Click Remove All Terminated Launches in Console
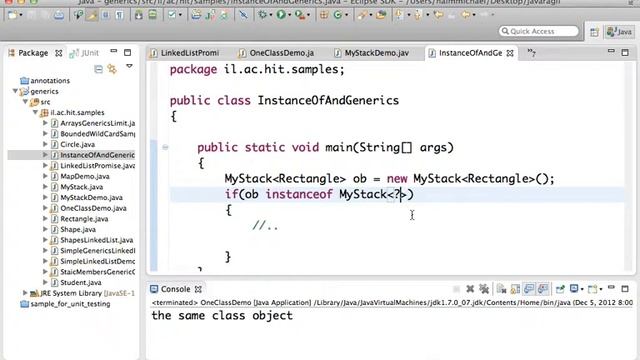This screenshot has width=640, height=360. 484,289
